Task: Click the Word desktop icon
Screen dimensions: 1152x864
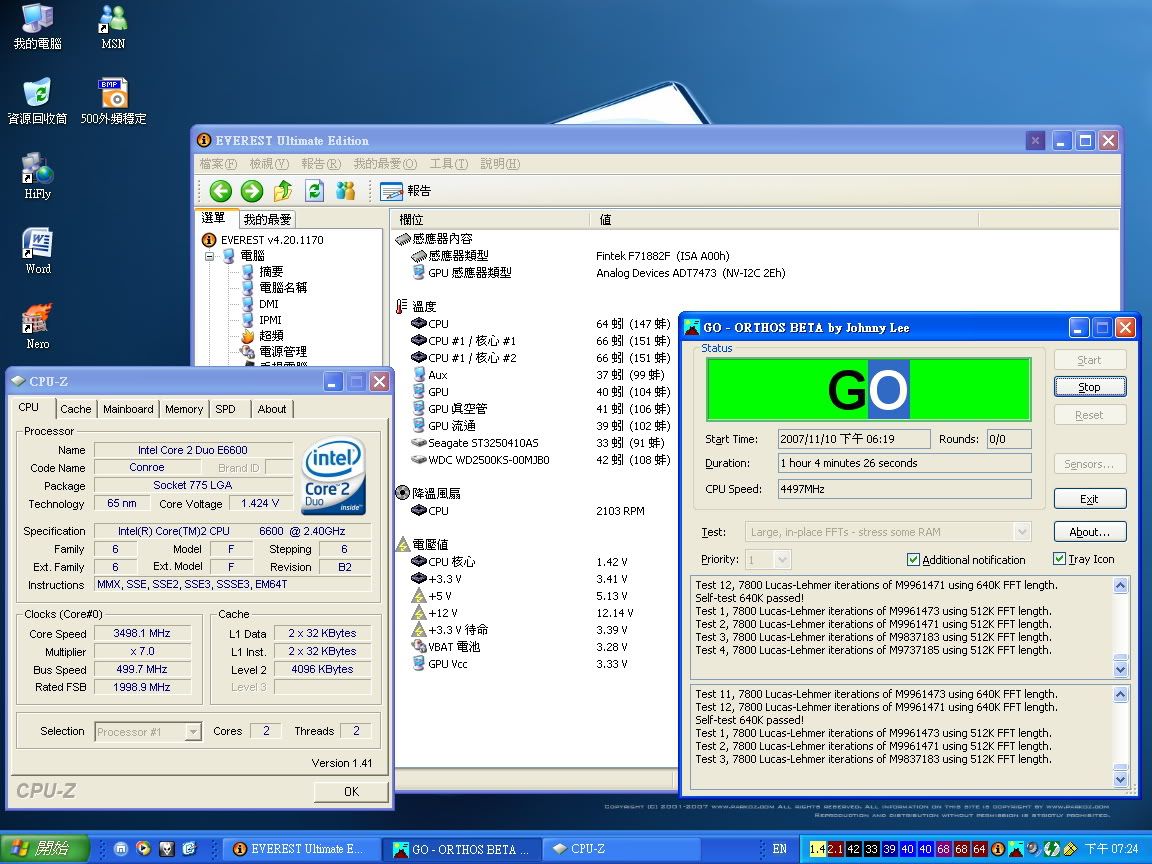Action: pyautogui.click(x=37, y=247)
